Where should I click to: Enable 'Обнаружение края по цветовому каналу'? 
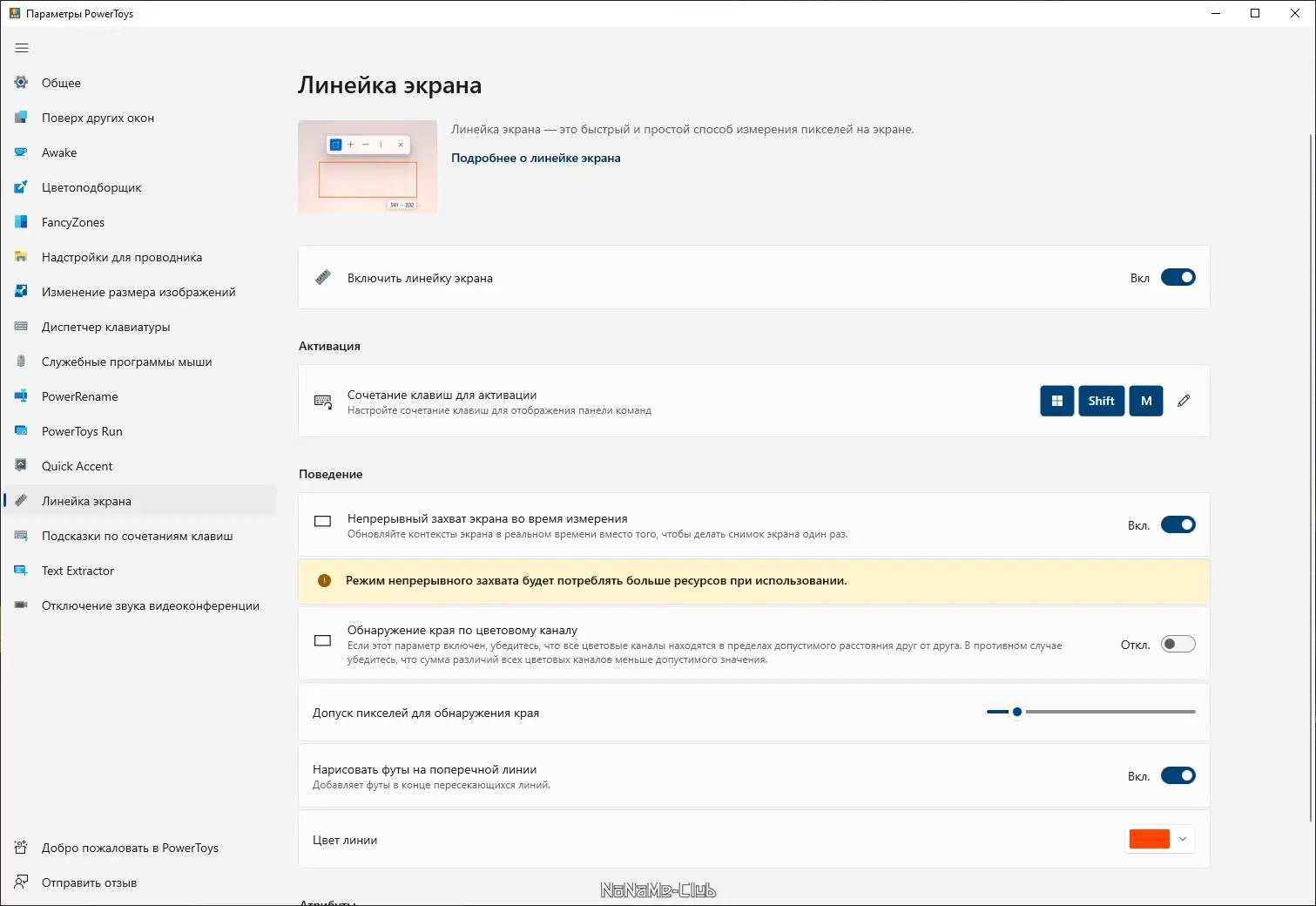(1178, 644)
